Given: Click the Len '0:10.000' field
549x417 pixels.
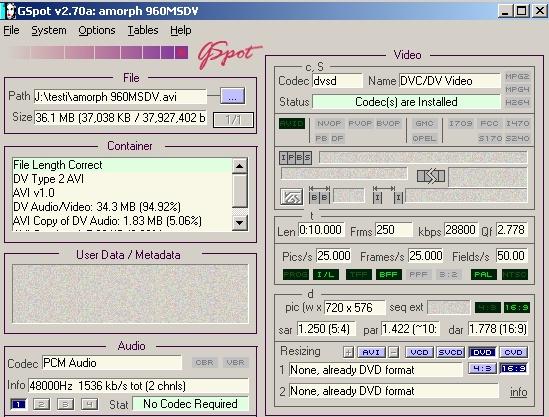Looking at the screenshot, I should click(321, 230).
